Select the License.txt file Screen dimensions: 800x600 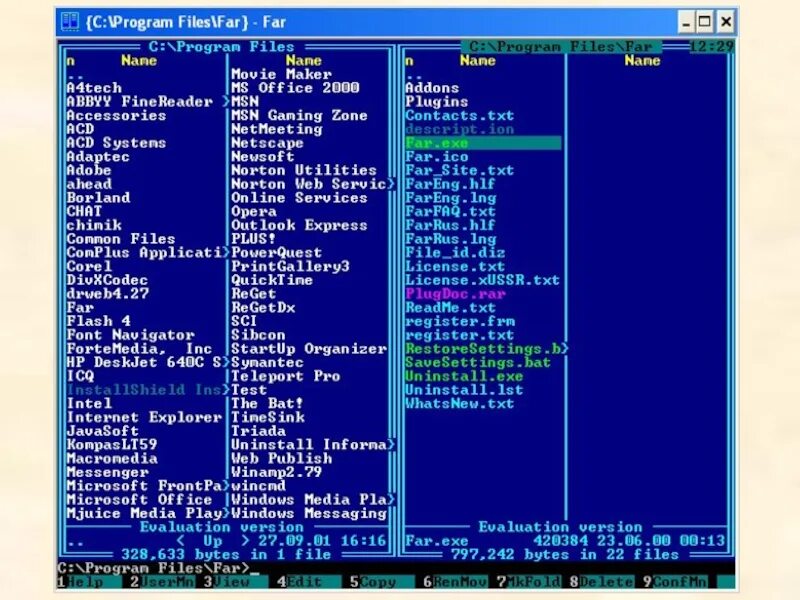pos(455,266)
